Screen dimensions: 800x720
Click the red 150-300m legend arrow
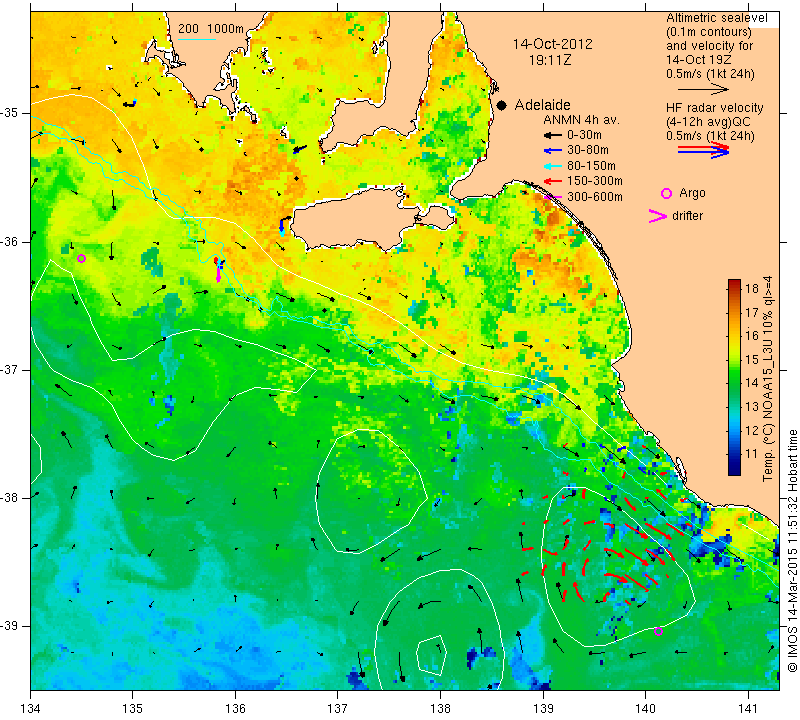pyautogui.click(x=552, y=181)
